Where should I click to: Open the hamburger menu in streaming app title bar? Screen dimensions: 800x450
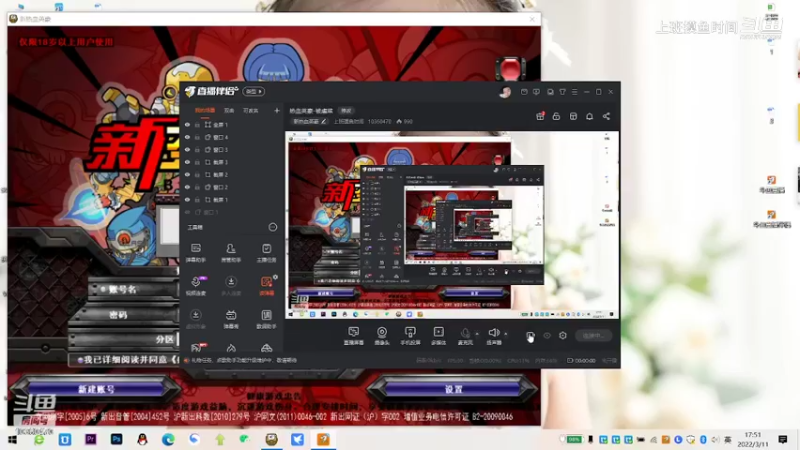click(x=574, y=92)
